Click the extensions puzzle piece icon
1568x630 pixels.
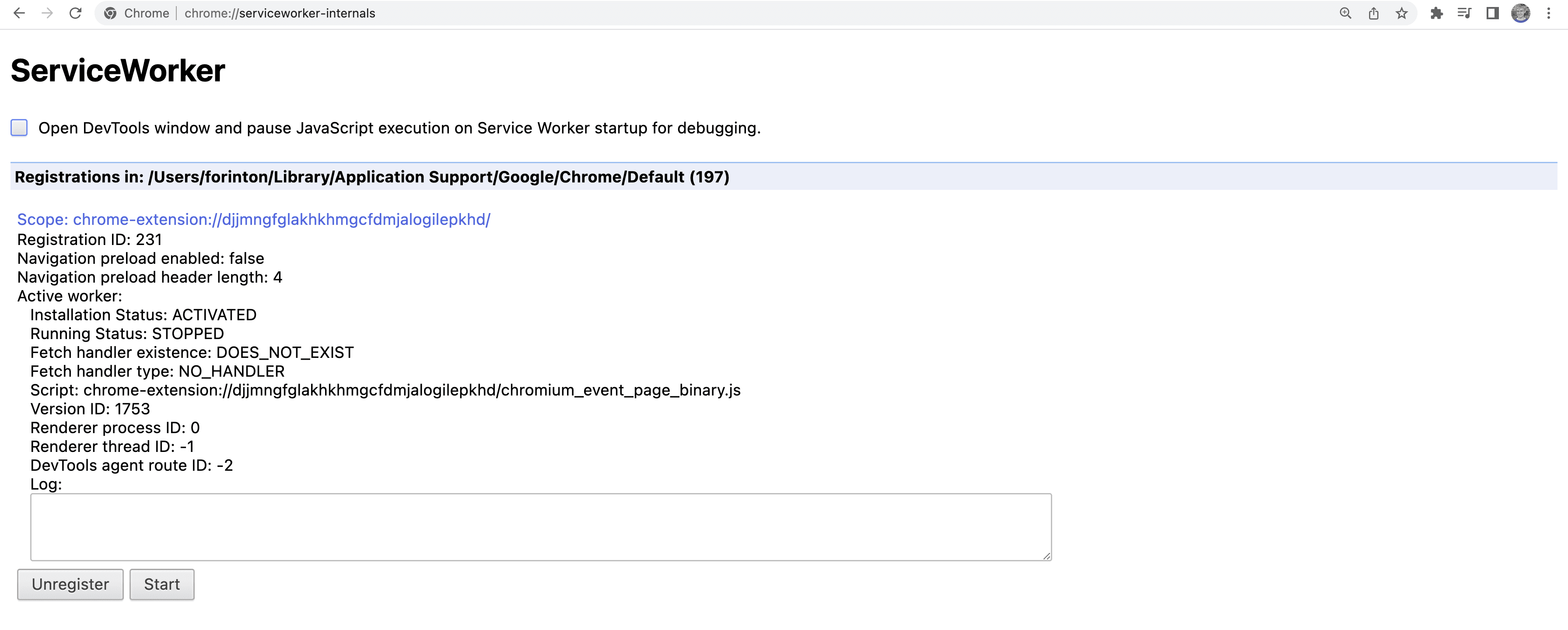click(x=1437, y=13)
